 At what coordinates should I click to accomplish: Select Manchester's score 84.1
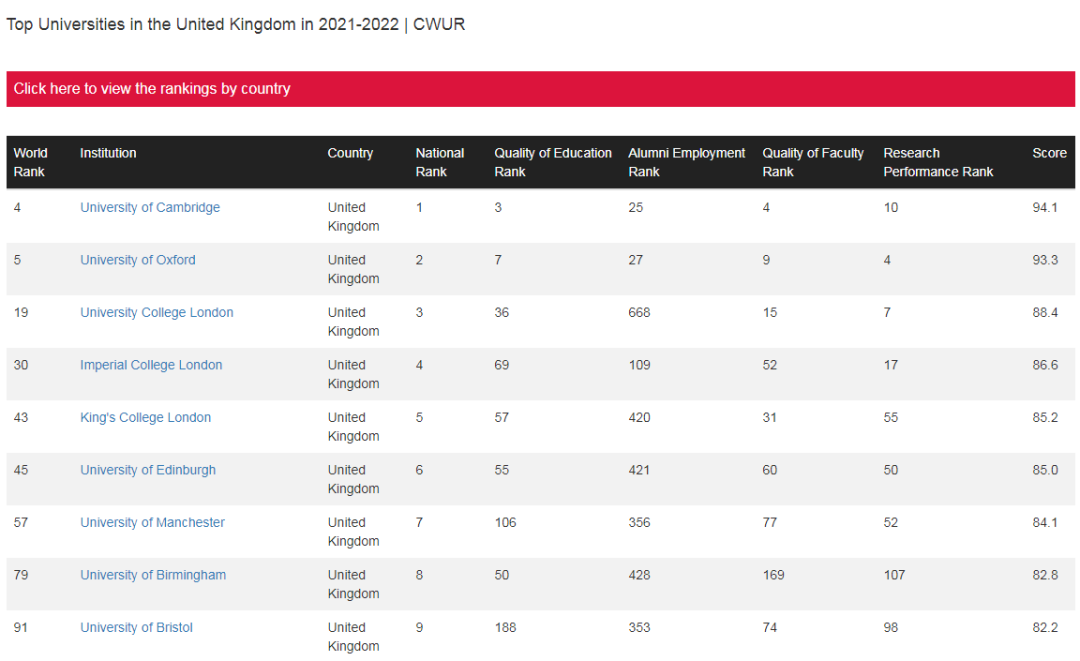click(1045, 522)
